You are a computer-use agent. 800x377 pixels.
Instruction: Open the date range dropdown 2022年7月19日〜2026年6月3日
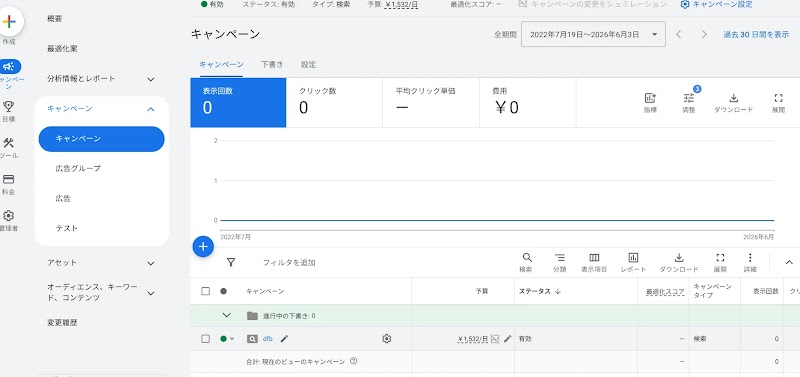click(593, 34)
